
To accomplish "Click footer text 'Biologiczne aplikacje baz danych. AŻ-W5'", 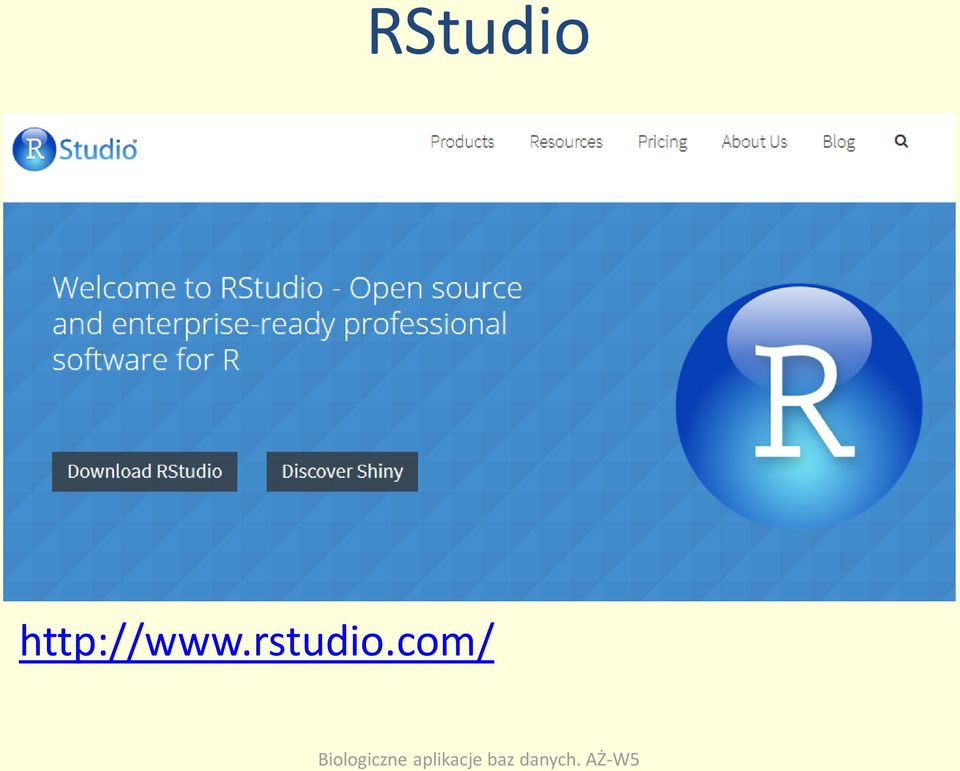I will [479, 759].
